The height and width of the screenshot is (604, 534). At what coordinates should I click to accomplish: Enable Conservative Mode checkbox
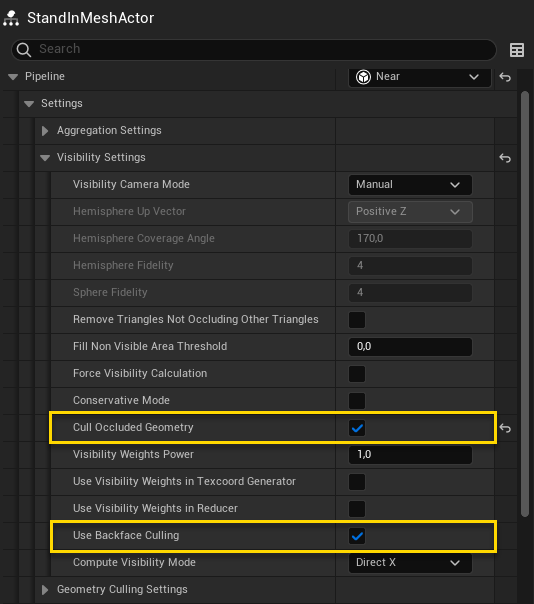(357, 401)
